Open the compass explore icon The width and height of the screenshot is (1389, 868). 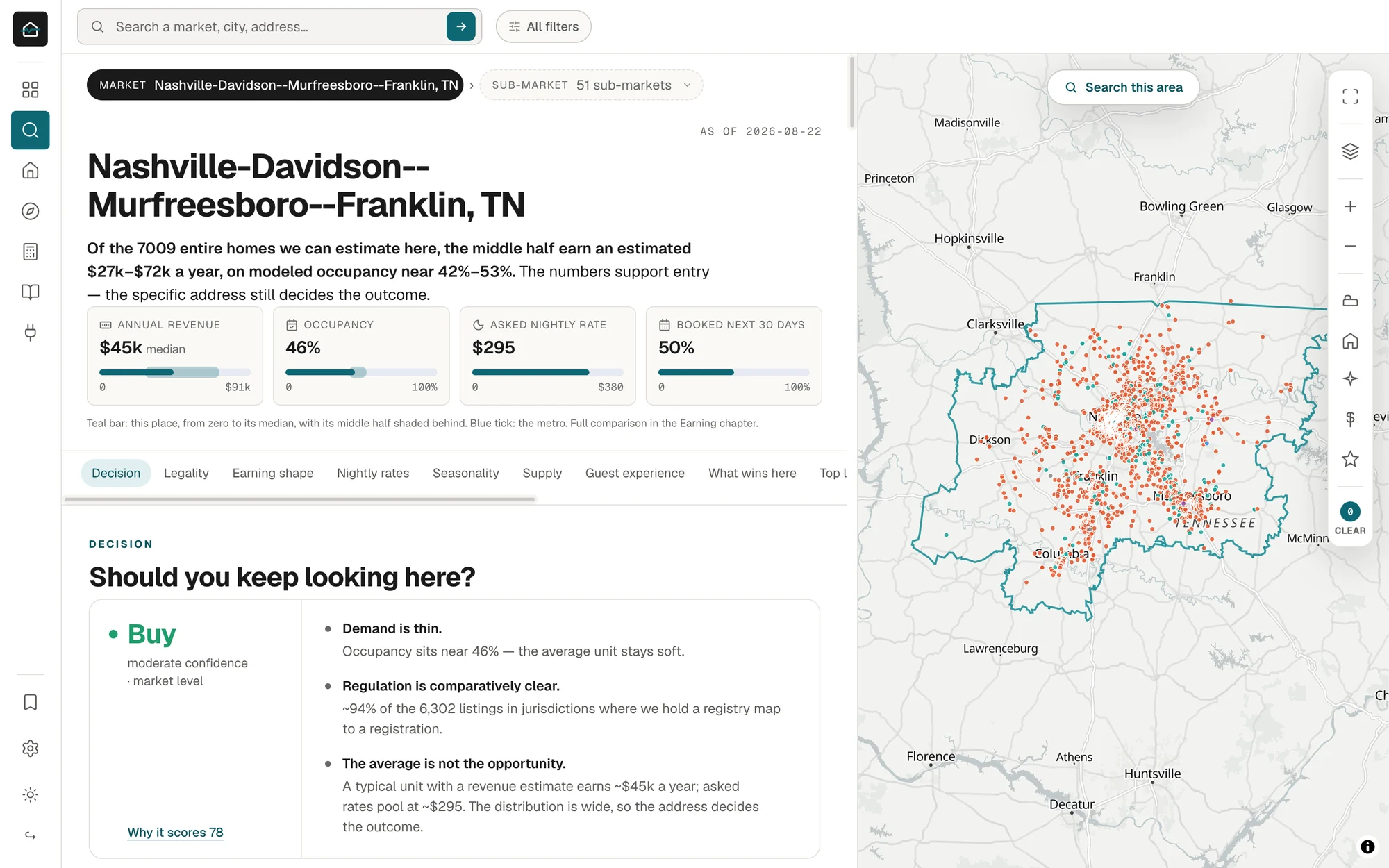(x=31, y=211)
